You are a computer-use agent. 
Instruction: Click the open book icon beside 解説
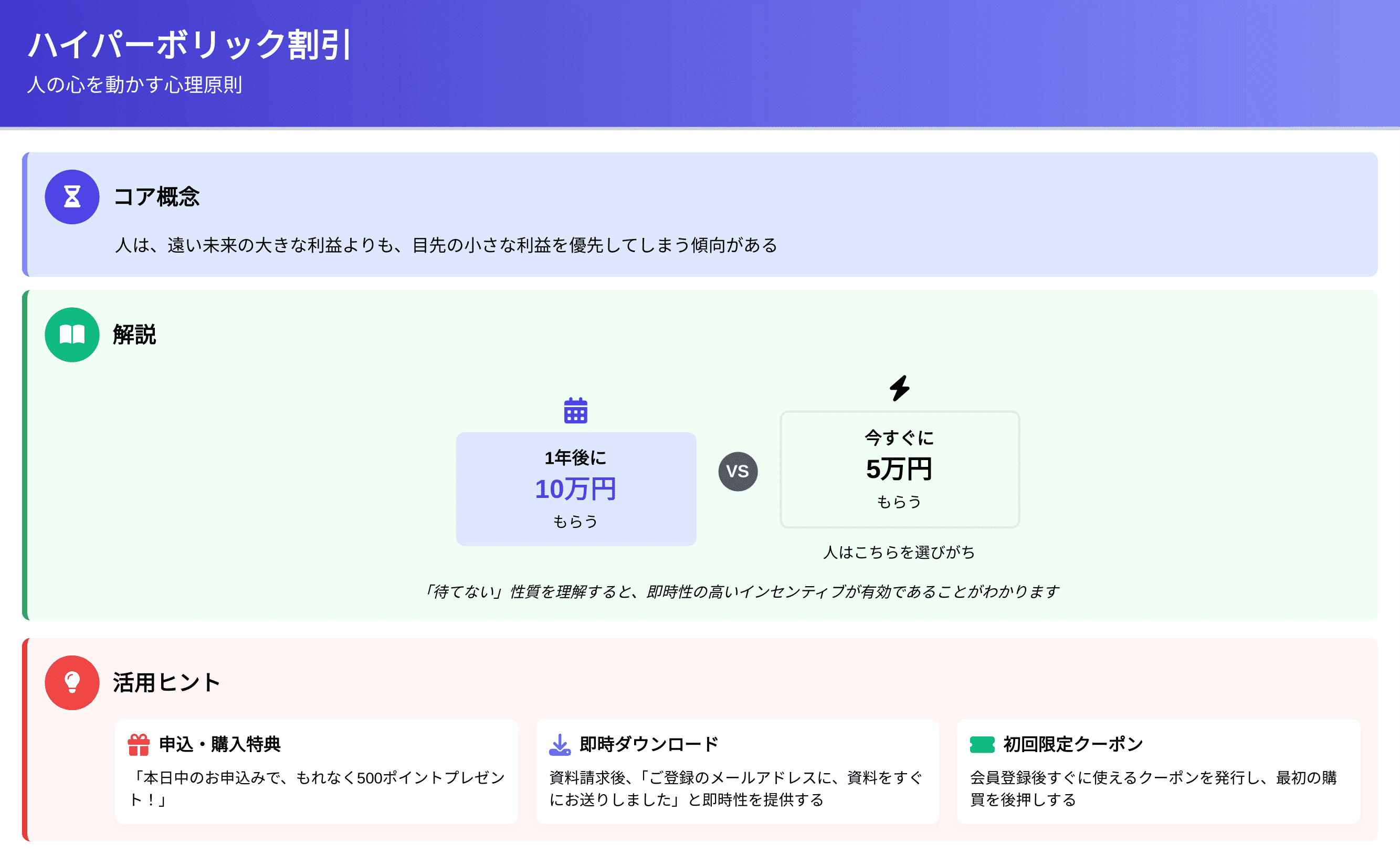click(72, 335)
